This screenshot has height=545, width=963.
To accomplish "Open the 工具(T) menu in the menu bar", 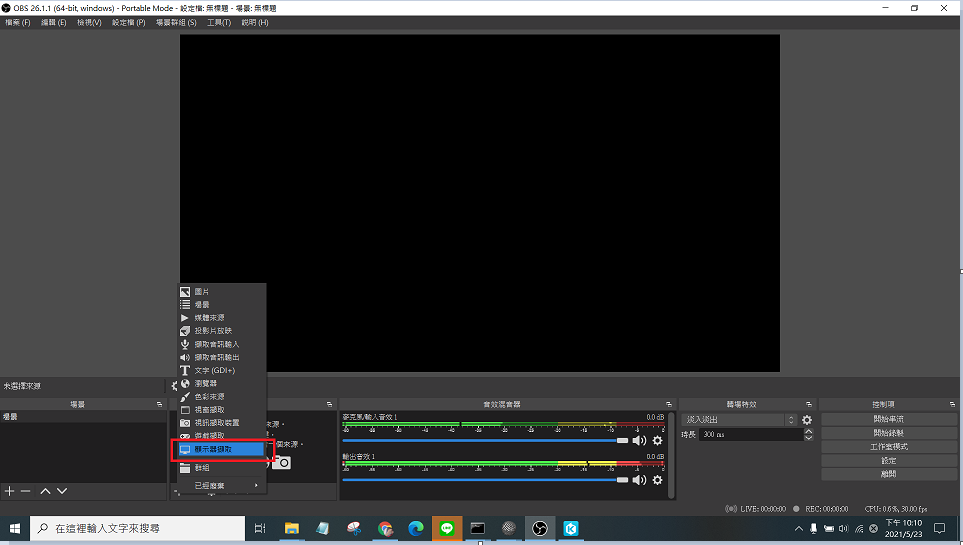I will pos(219,22).
